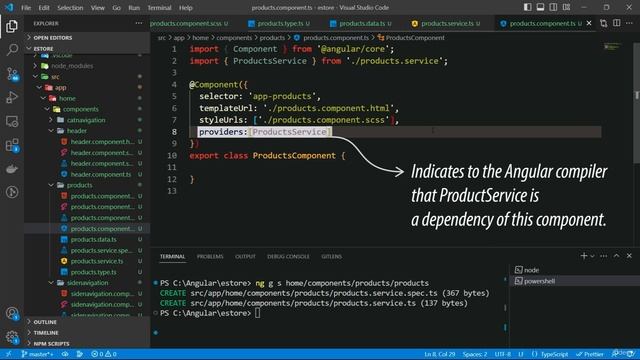Viewport: 640px width, 360px height.
Task: Open the Explorer view in activity bar
Action: coord(12,26)
